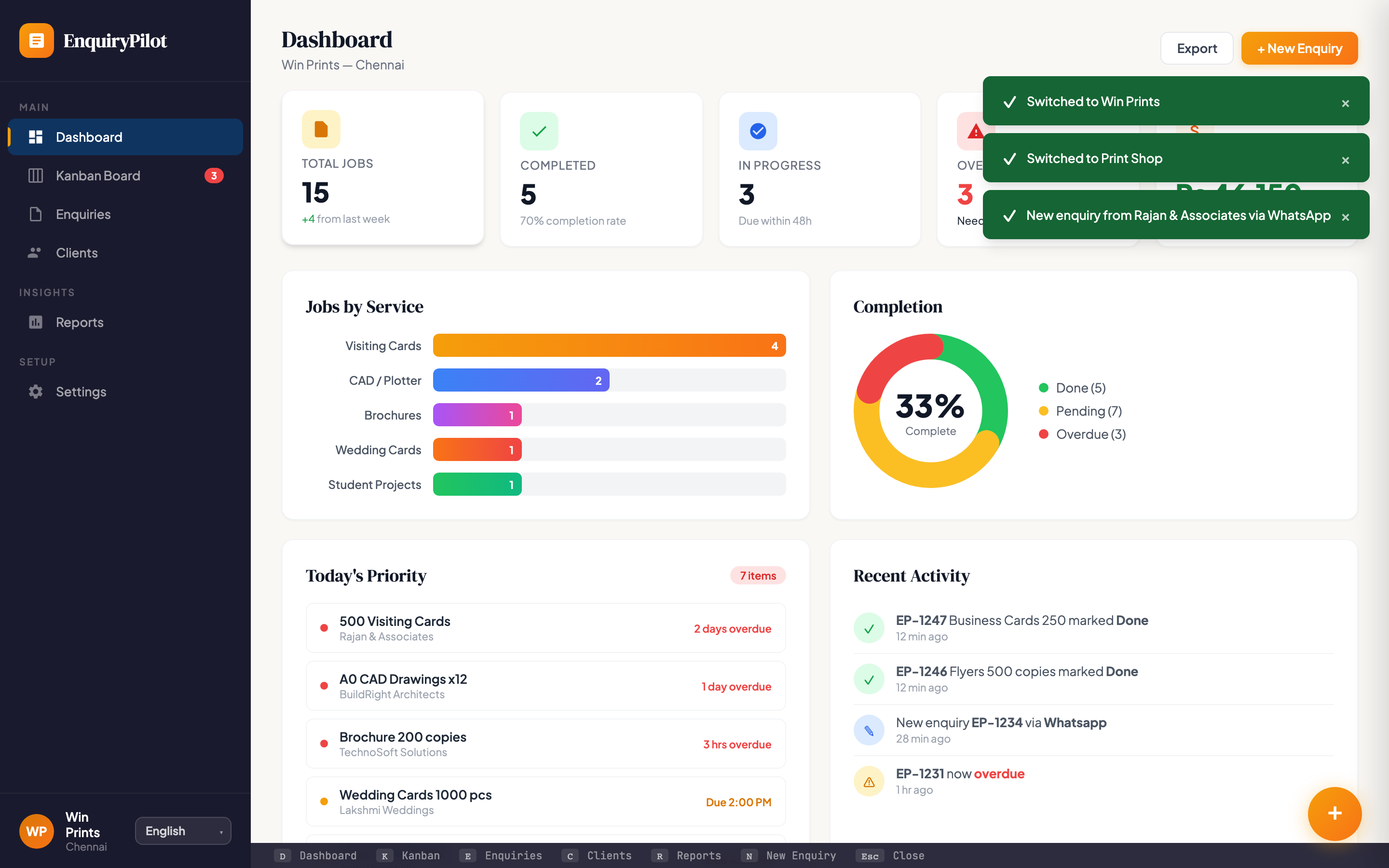This screenshot has height=868, width=1389.
Task: Select the Enquiries sidebar icon
Action: coord(36,214)
